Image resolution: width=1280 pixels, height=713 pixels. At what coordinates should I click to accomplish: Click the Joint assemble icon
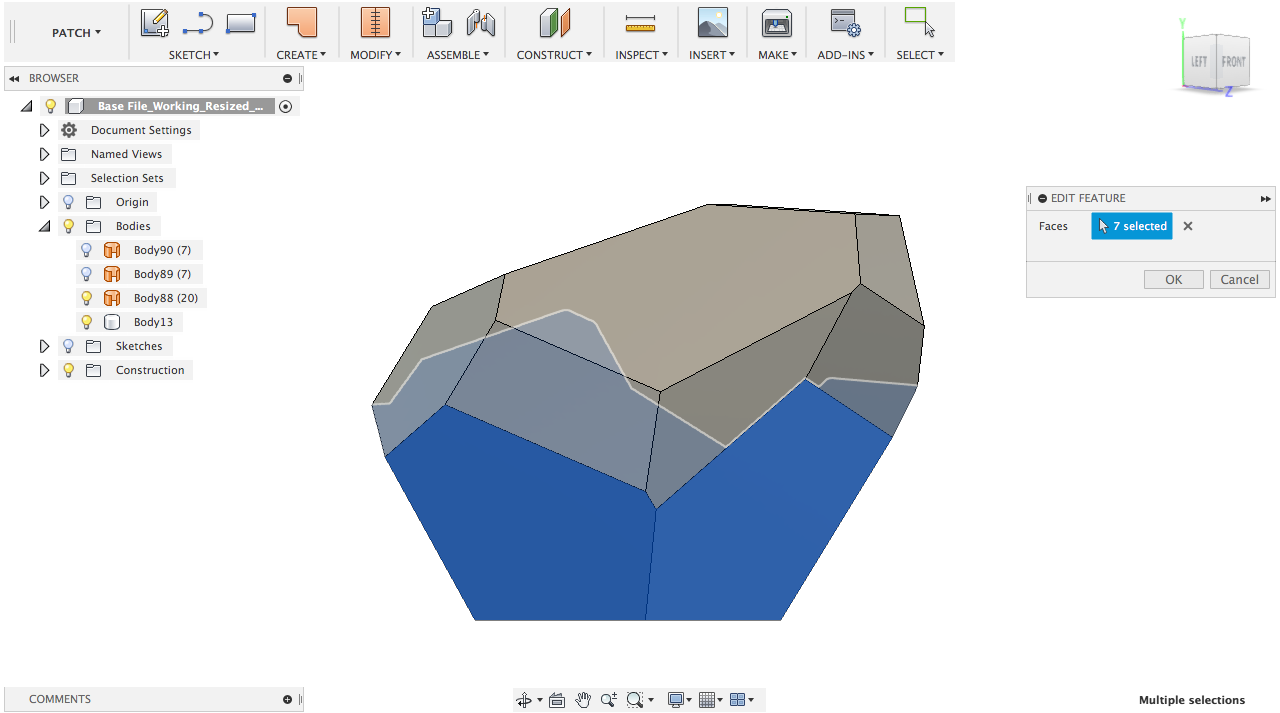pyautogui.click(x=481, y=23)
